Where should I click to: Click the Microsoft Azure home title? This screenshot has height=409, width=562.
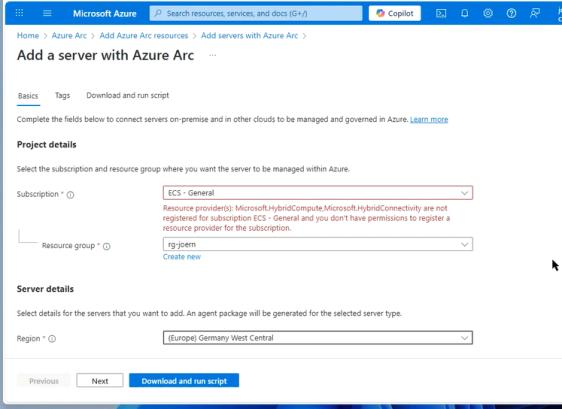105,14
